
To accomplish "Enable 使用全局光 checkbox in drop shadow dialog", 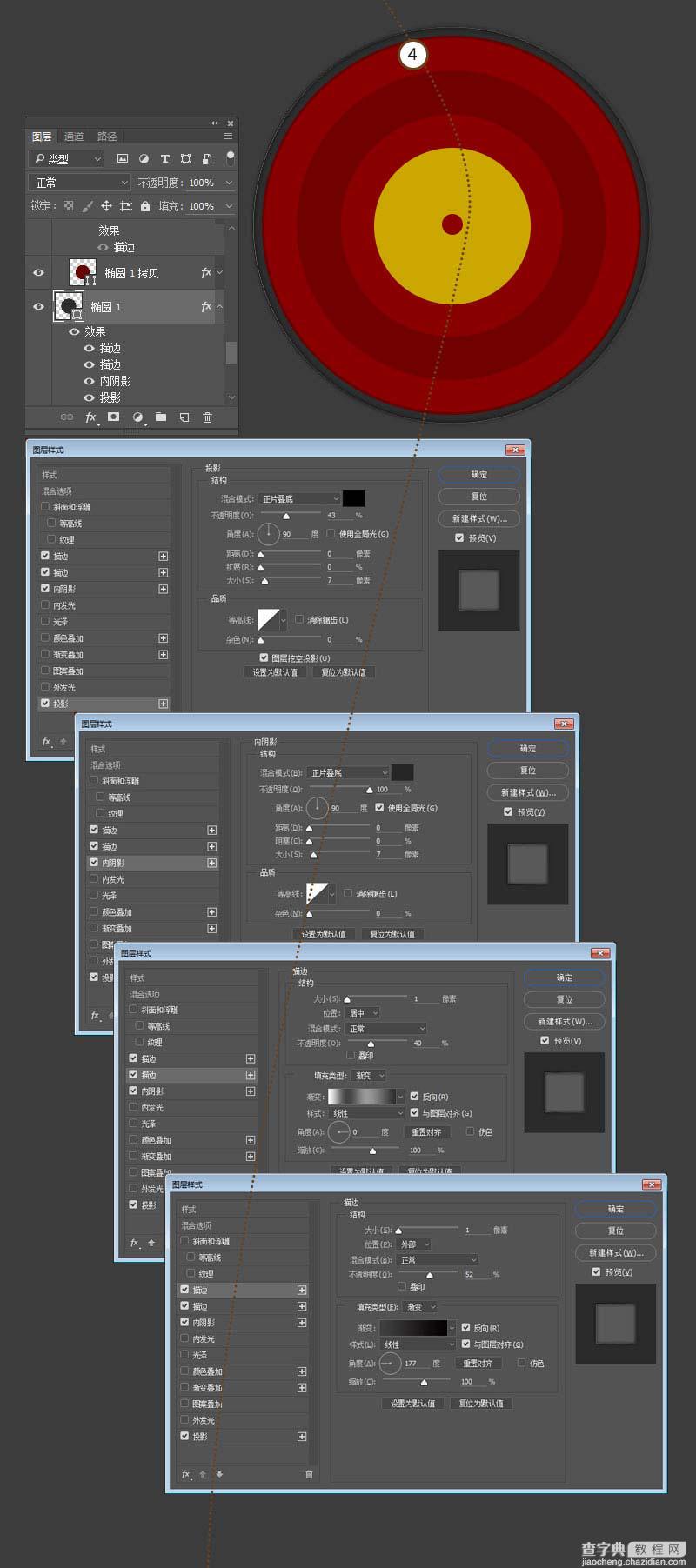I will click(331, 534).
